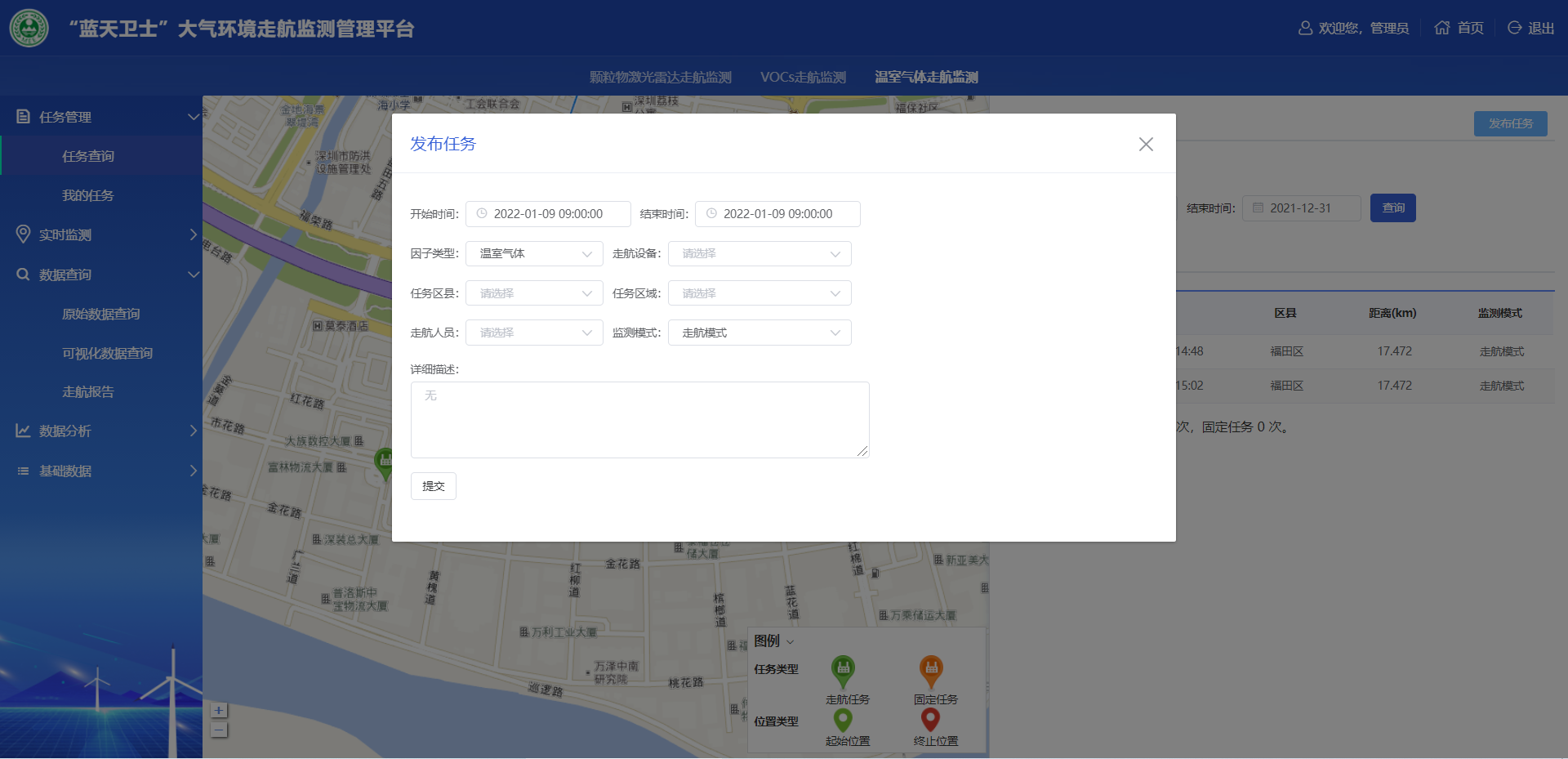1568x759 pixels.
Task: Open the 任务区县 dropdown
Action: [x=534, y=293]
